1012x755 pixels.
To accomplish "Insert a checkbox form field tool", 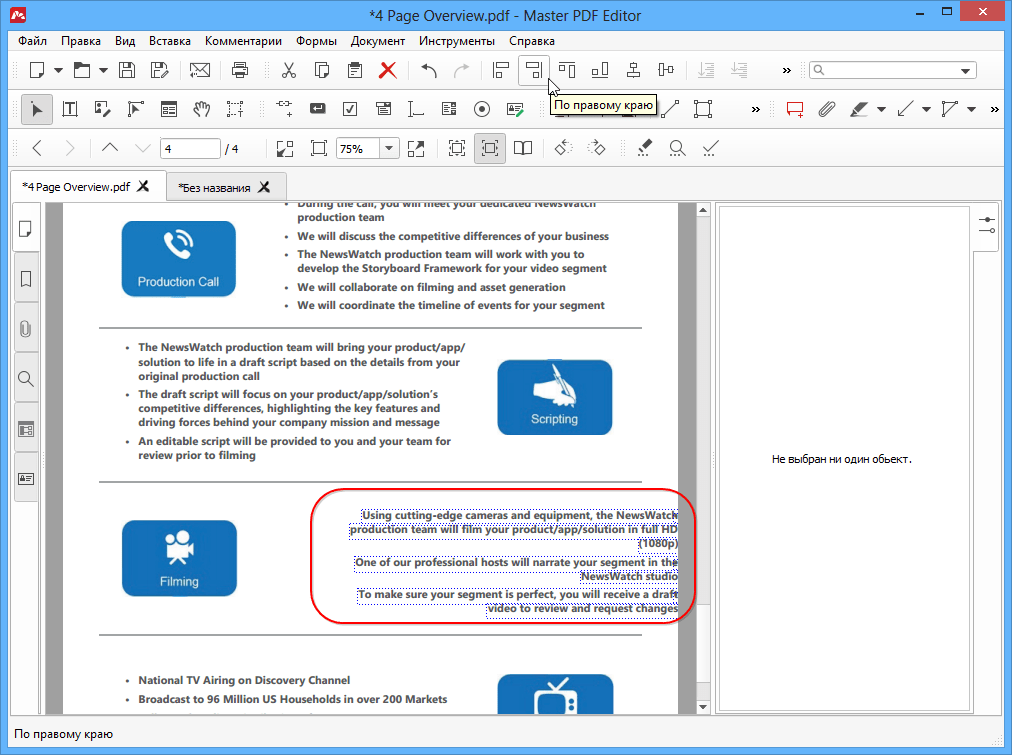I will click(x=350, y=109).
